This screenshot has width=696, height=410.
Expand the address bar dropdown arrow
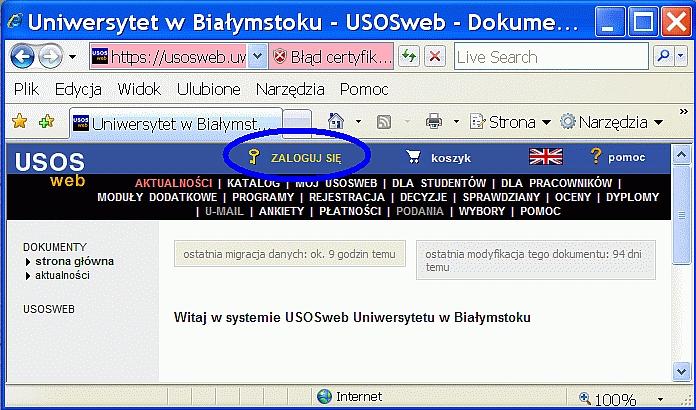257,56
